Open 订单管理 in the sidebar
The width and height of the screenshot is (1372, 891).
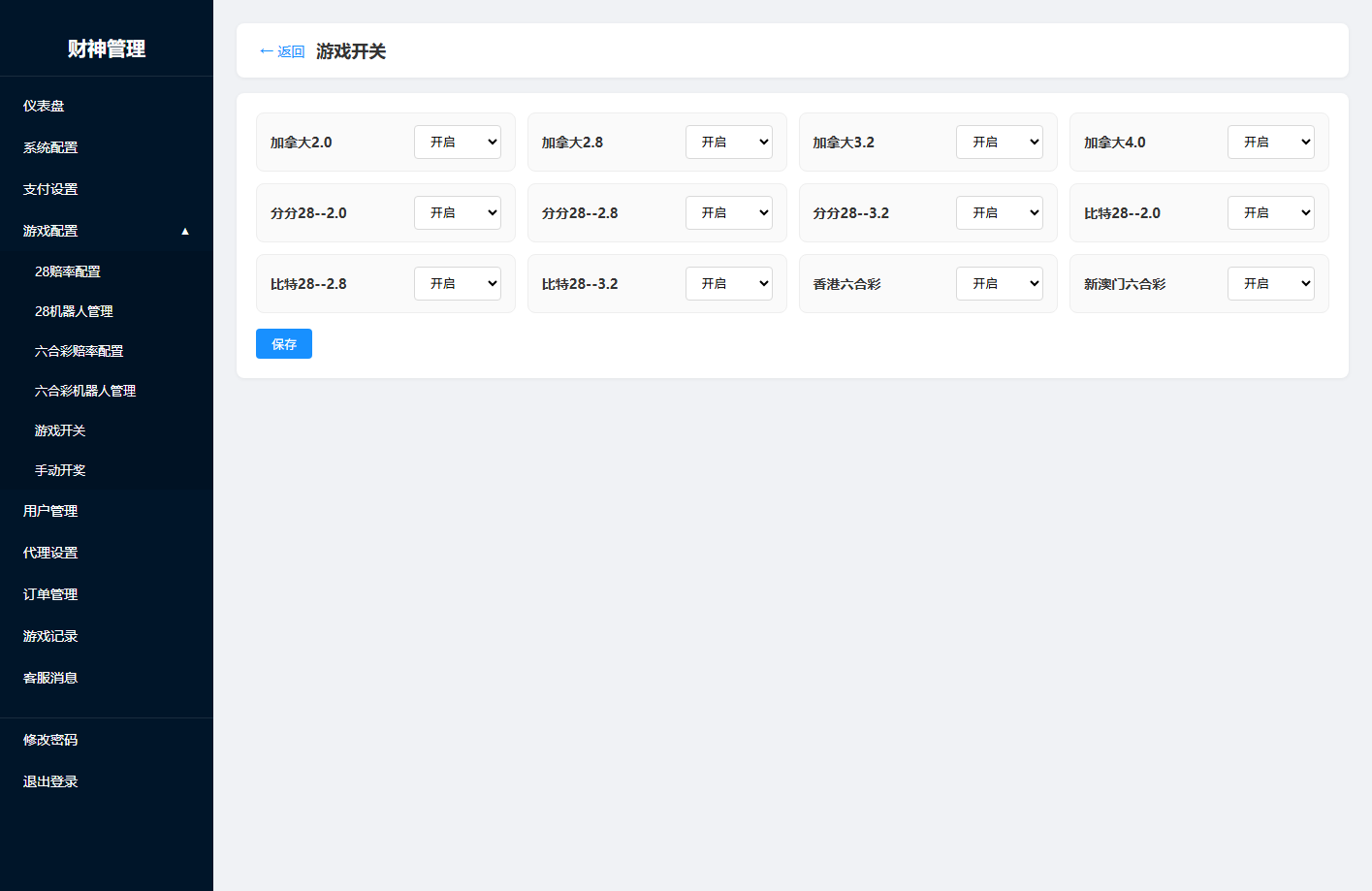pos(107,594)
